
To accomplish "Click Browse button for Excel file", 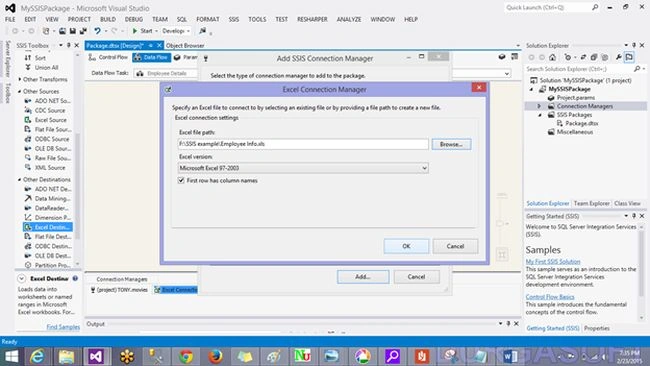I will [451, 144].
